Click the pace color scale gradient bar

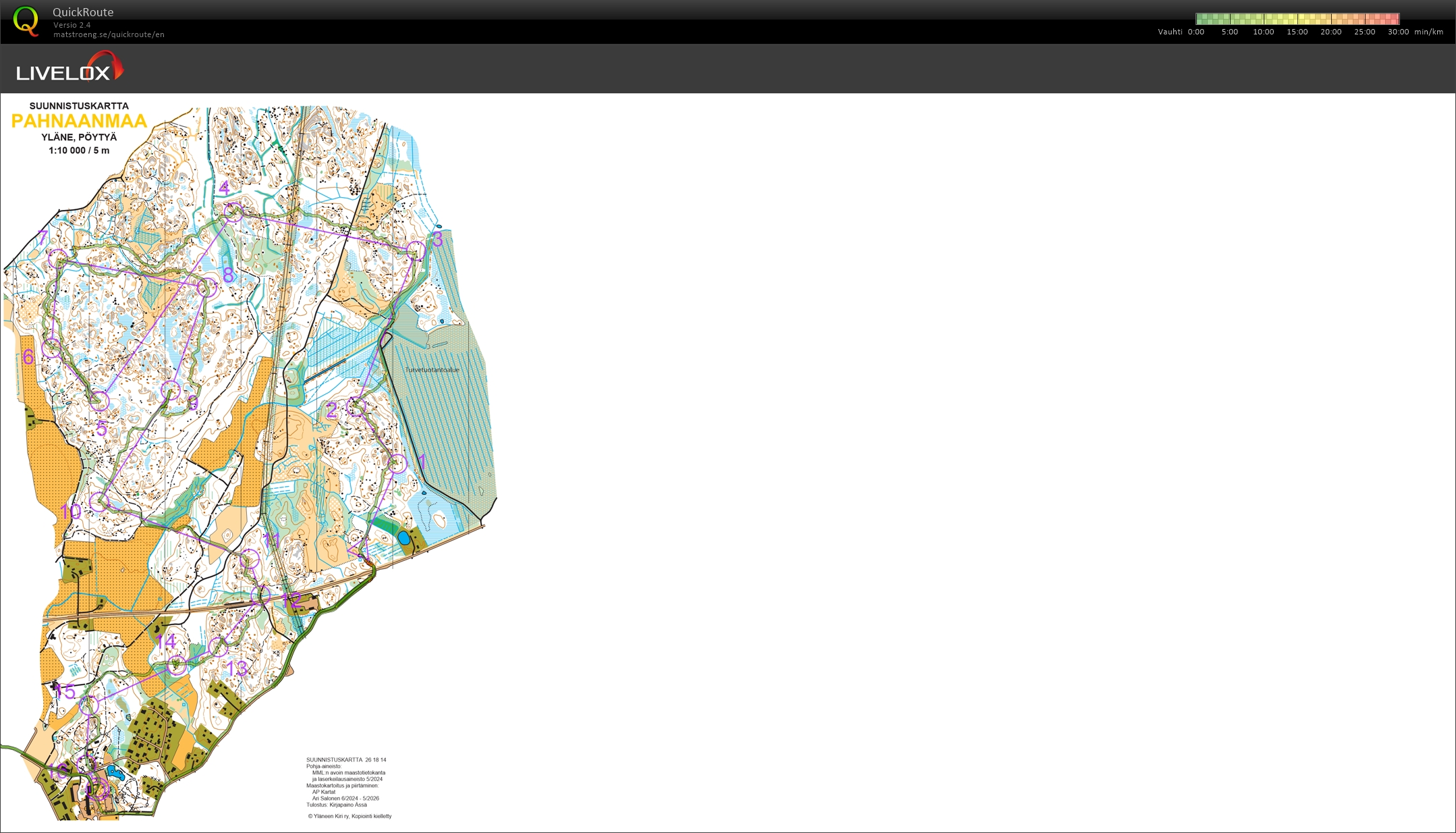coord(1297,19)
